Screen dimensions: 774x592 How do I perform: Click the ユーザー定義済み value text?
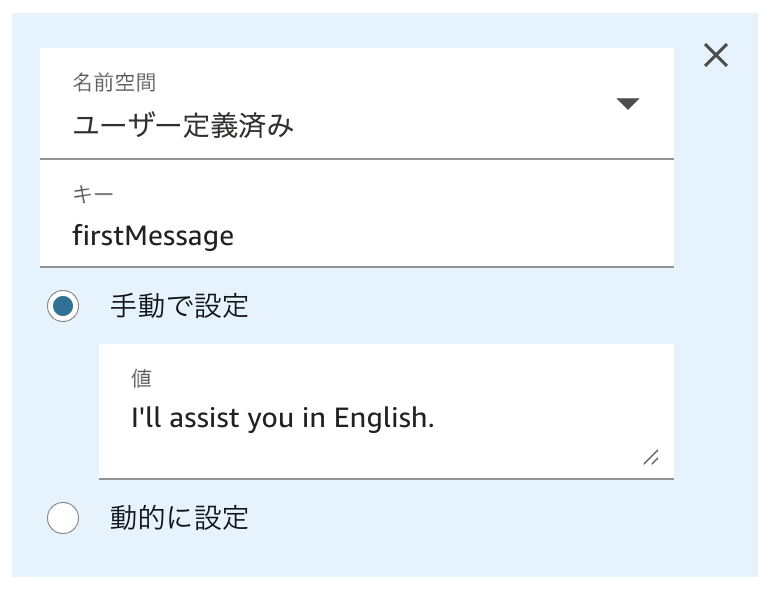click(x=183, y=126)
